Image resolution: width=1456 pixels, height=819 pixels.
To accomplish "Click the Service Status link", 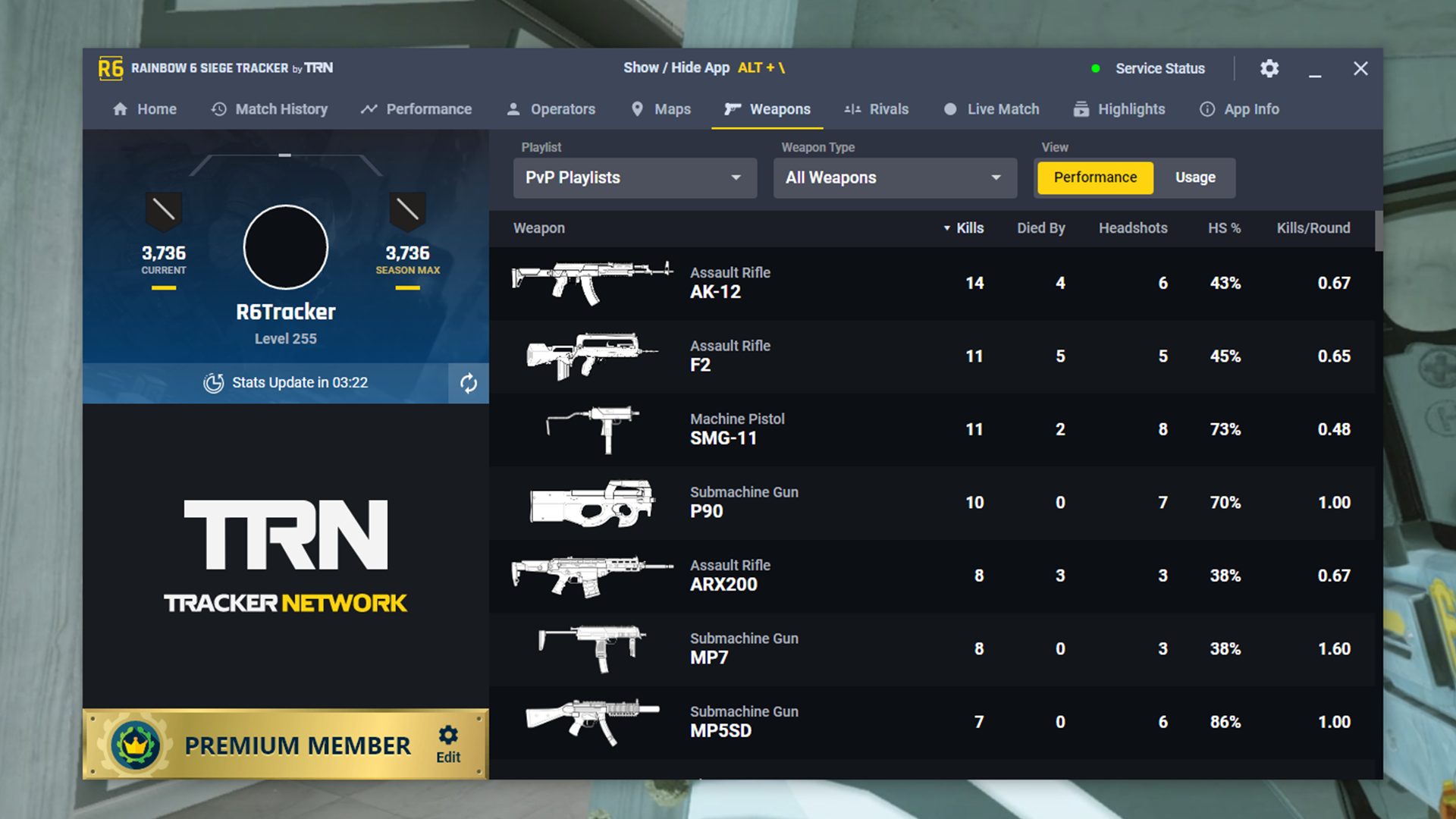I will point(1160,68).
